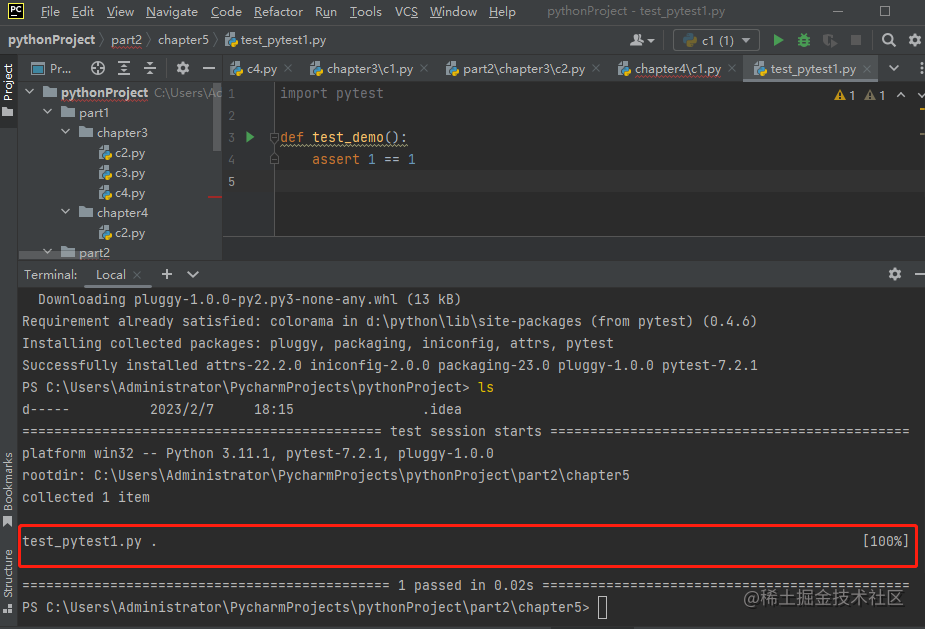Open Search Everywhere magnifier icon
Image resolution: width=925 pixels, height=629 pixels.
point(888,40)
